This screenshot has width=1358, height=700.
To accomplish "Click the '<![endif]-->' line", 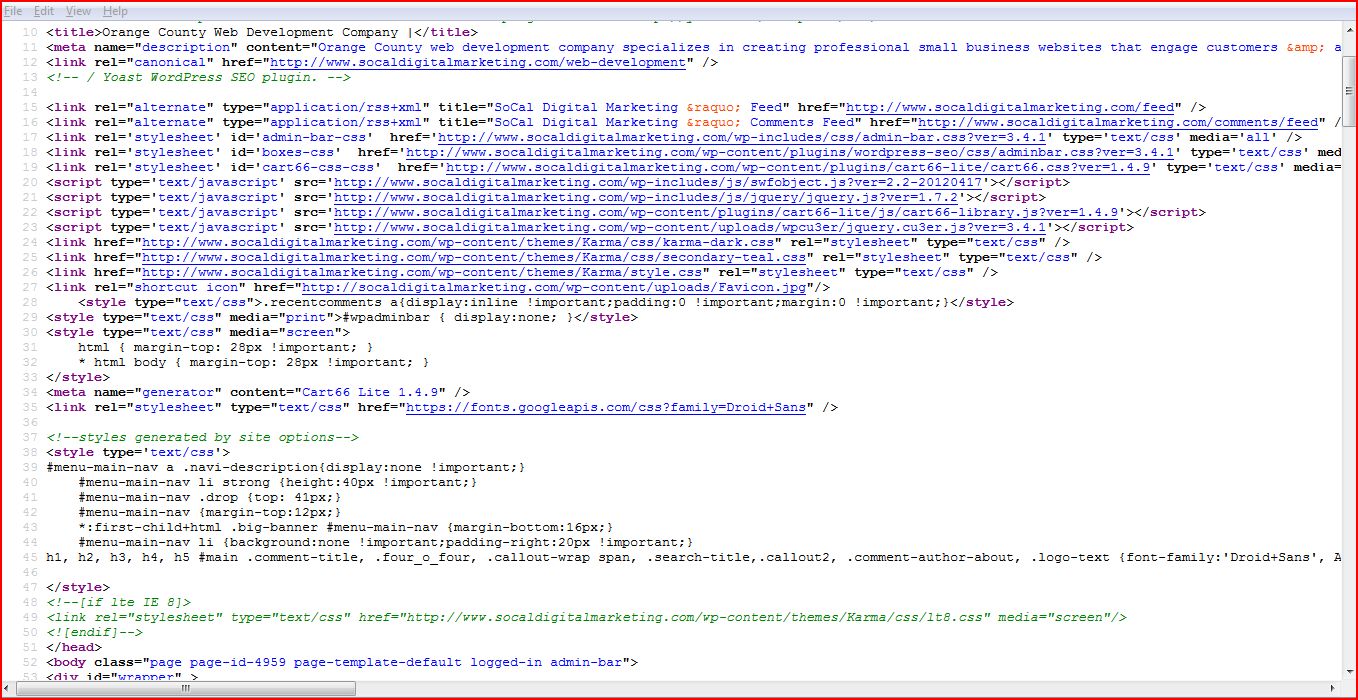I will pyautogui.click(x=94, y=632).
